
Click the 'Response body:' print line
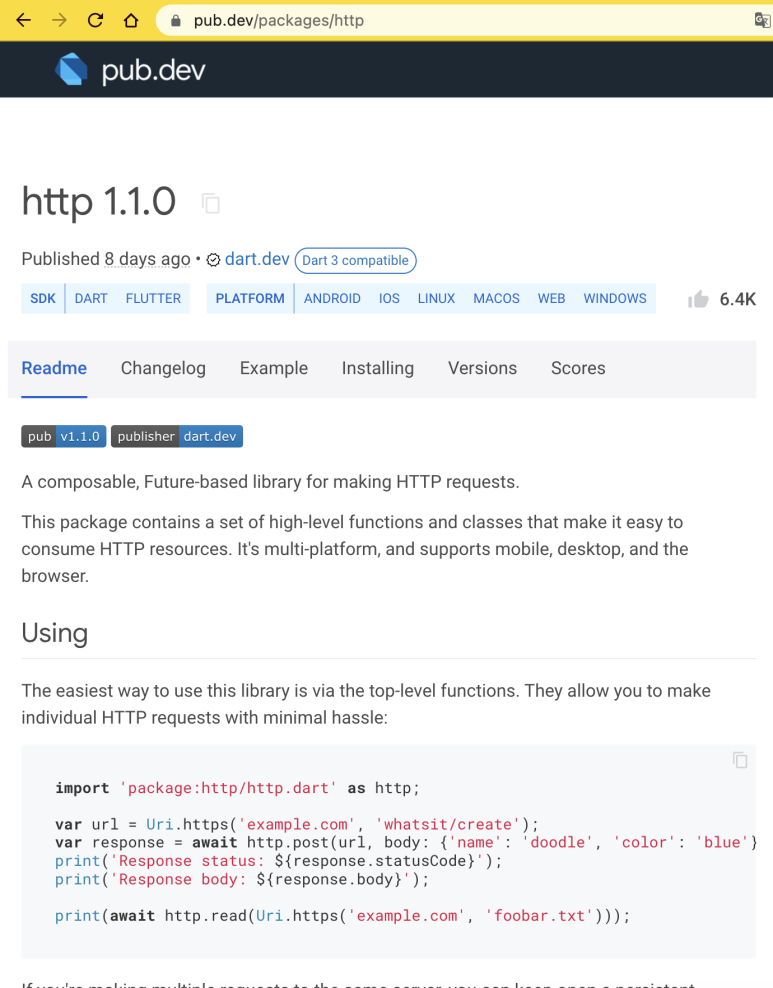point(242,880)
